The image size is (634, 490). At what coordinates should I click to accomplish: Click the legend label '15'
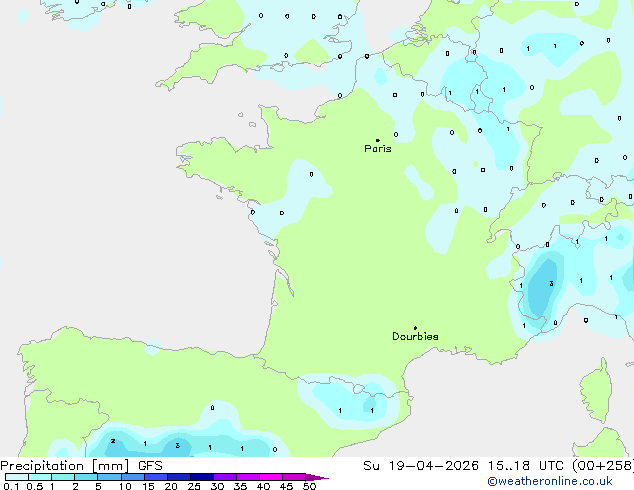click(x=148, y=486)
